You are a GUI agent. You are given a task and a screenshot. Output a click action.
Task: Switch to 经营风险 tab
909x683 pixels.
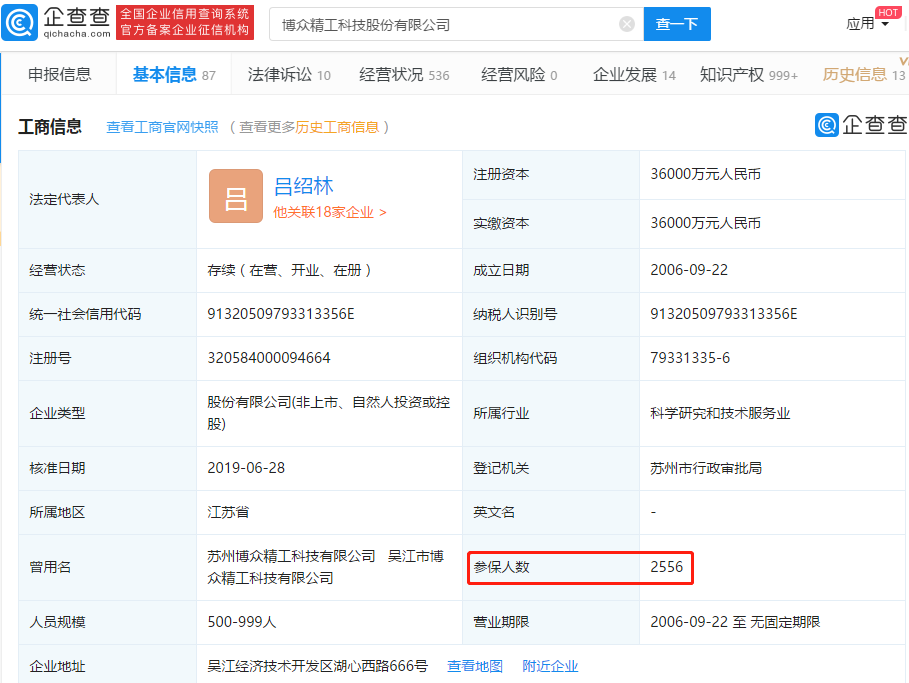click(x=519, y=74)
